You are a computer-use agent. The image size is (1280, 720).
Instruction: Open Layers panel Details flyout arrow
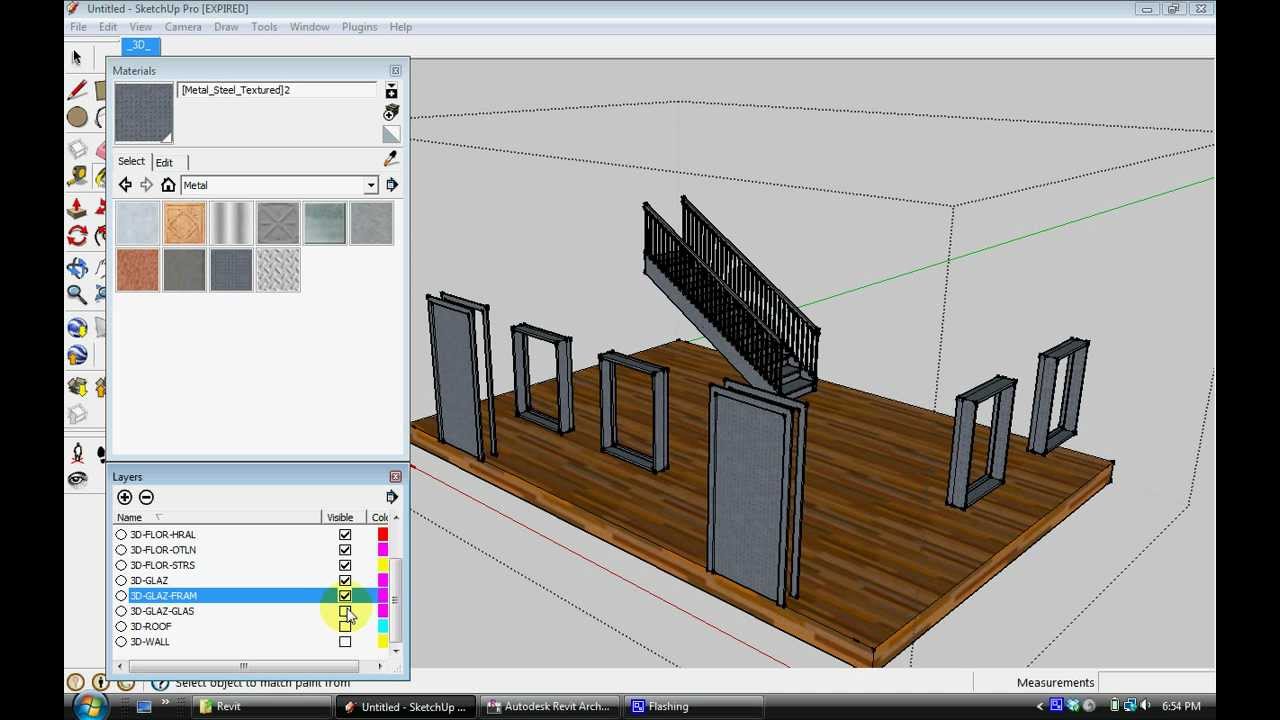pos(391,497)
